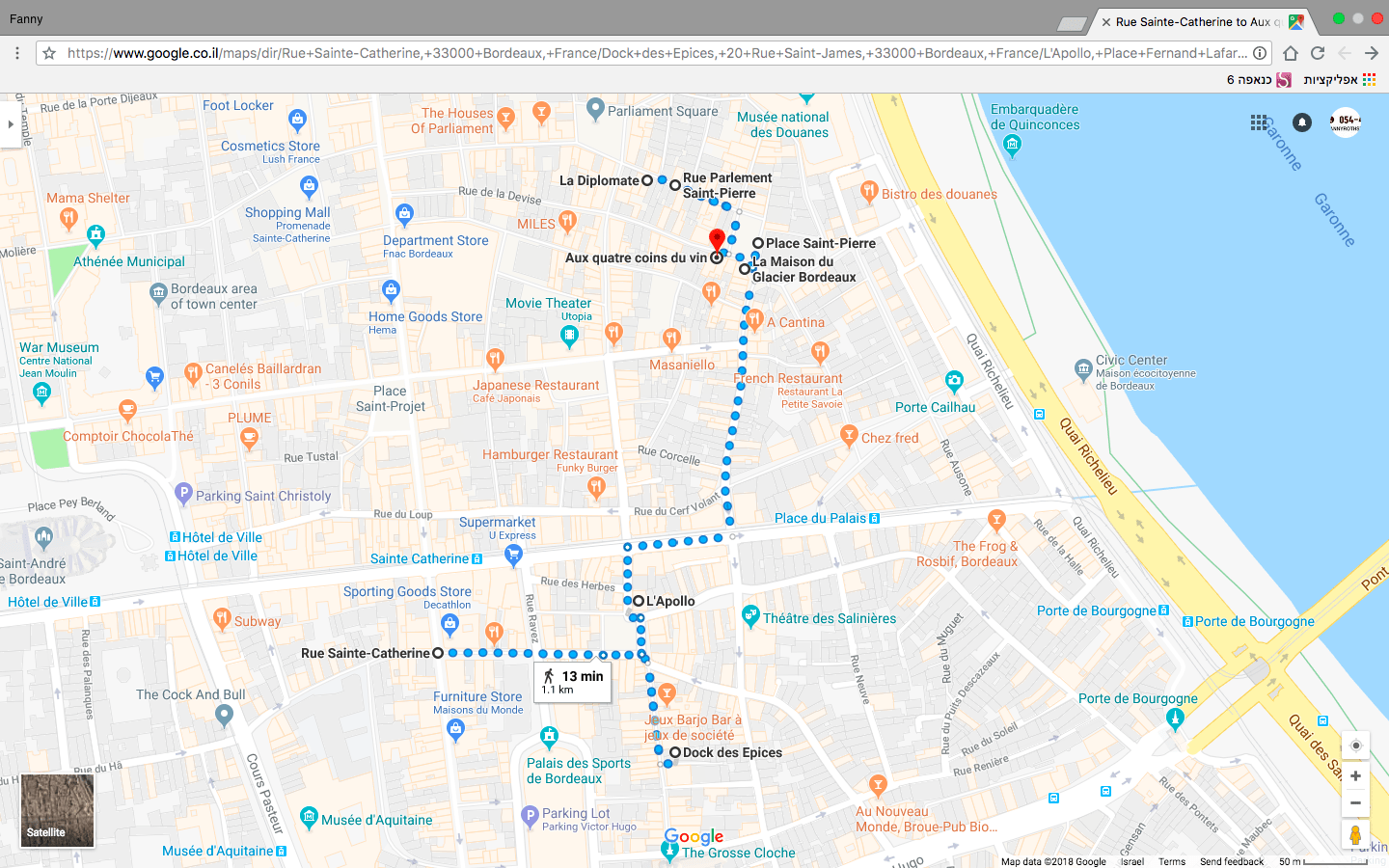This screenshot has height=868, width=1389.
Task: View site information in address bar
Action: pyautogui.click(x=1260, y=53)
